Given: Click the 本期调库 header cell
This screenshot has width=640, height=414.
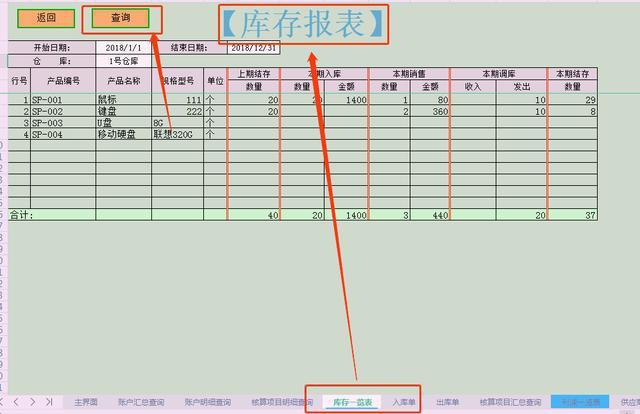Looking at the screenshot, I should click(x=499, y=74).
